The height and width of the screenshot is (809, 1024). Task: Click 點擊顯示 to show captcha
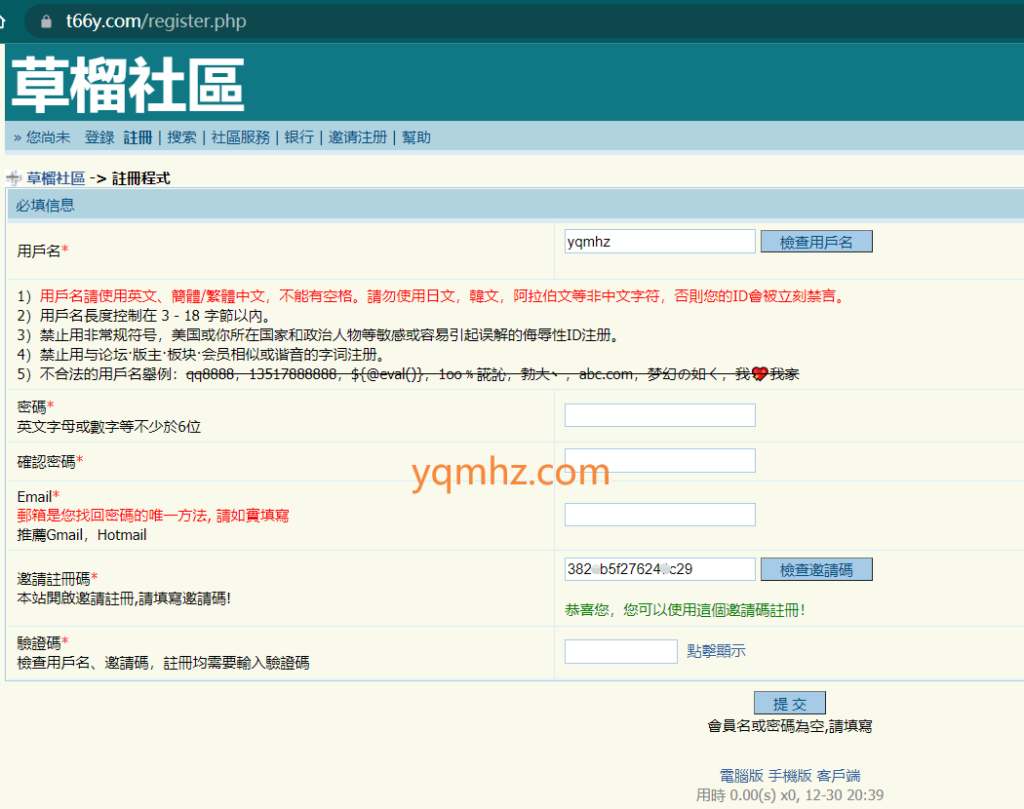tap(716, 651)
